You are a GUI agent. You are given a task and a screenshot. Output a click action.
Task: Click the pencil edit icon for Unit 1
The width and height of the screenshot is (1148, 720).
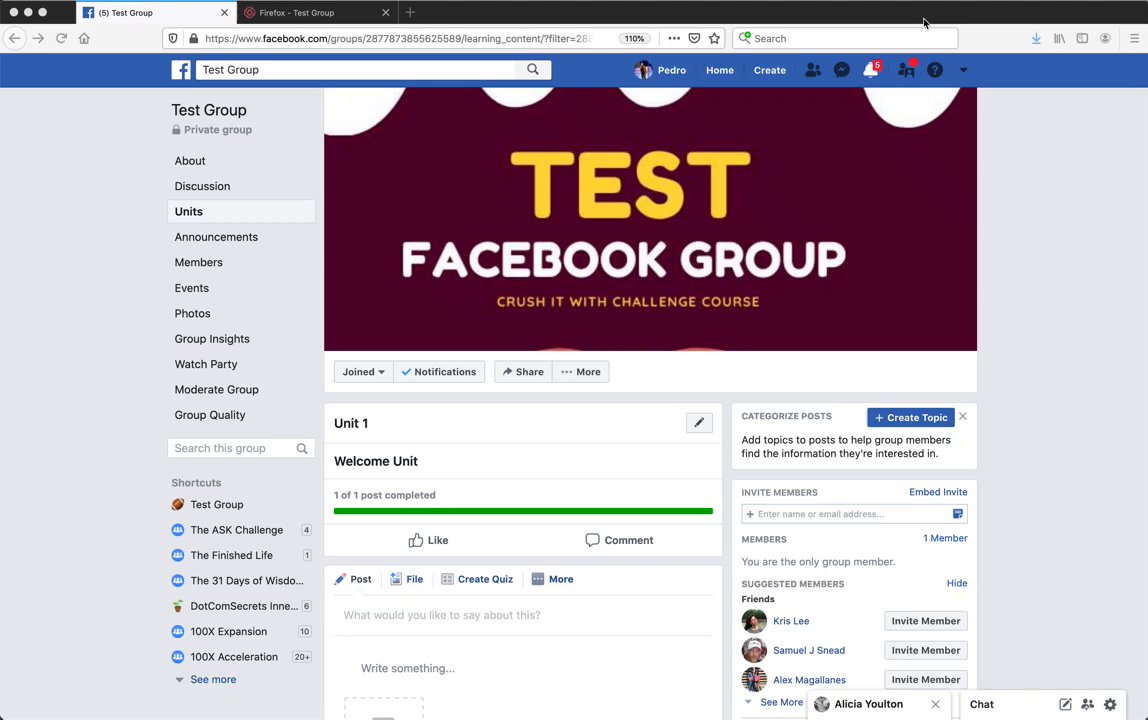coord(699,423)
